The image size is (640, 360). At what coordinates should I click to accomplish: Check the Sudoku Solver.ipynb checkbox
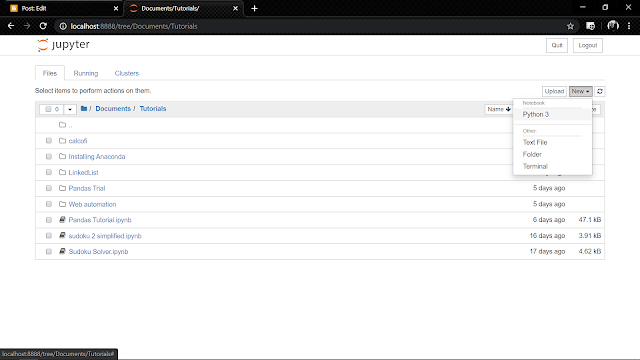tap(49, 251)
